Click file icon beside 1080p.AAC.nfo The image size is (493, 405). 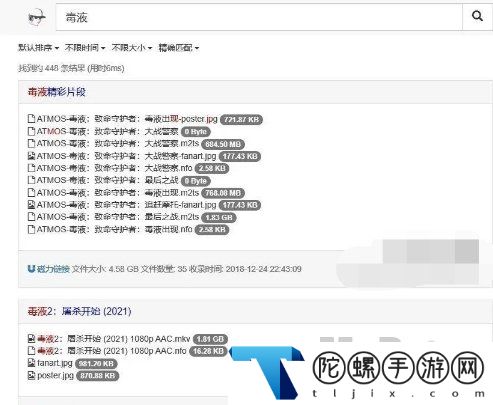pyautogui.click(x=31, y=351)
